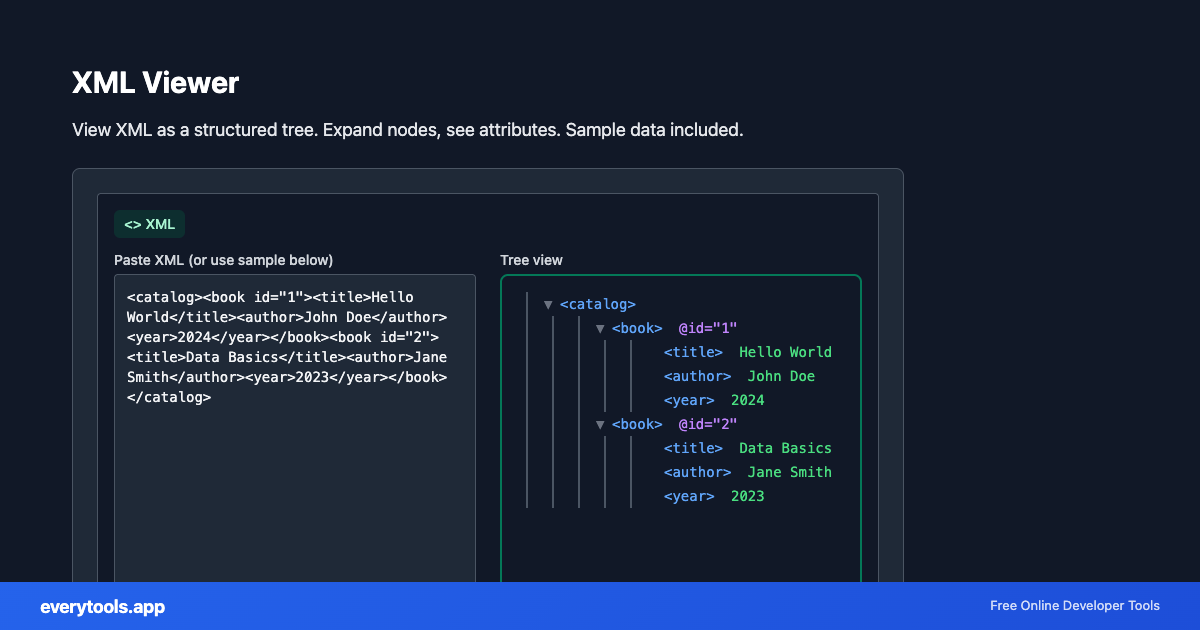Click the everytools.app logo text in footer
1200x630 pixels.
pyautogui.click(x=101, y=606)
